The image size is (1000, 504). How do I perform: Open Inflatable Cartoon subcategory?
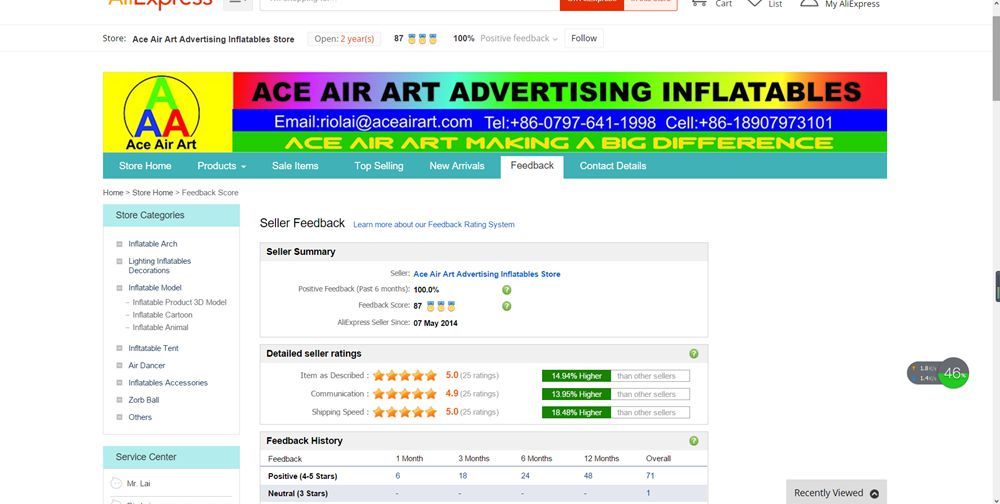(x=162, y=315)
